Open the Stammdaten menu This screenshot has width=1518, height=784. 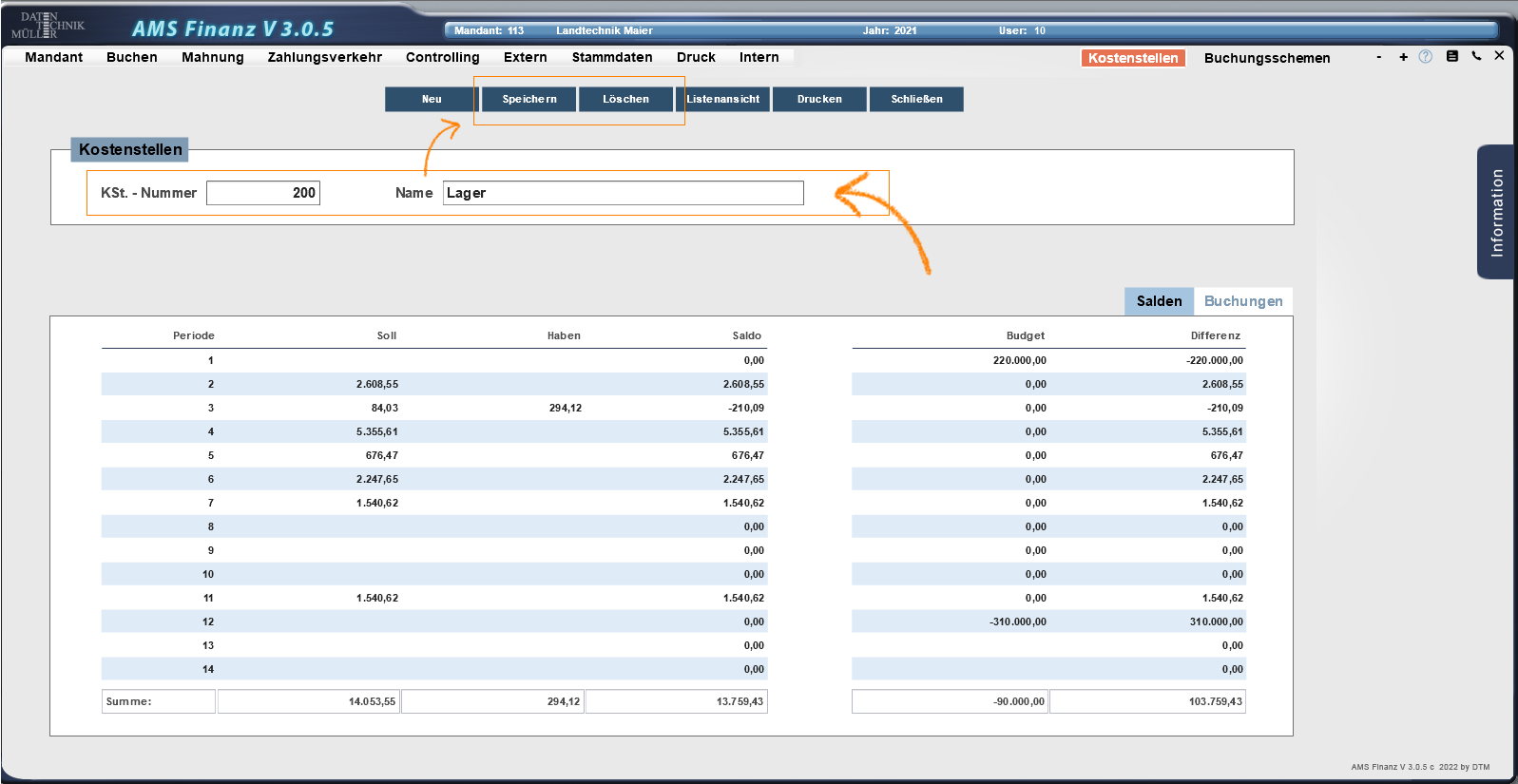click(611, 57)
